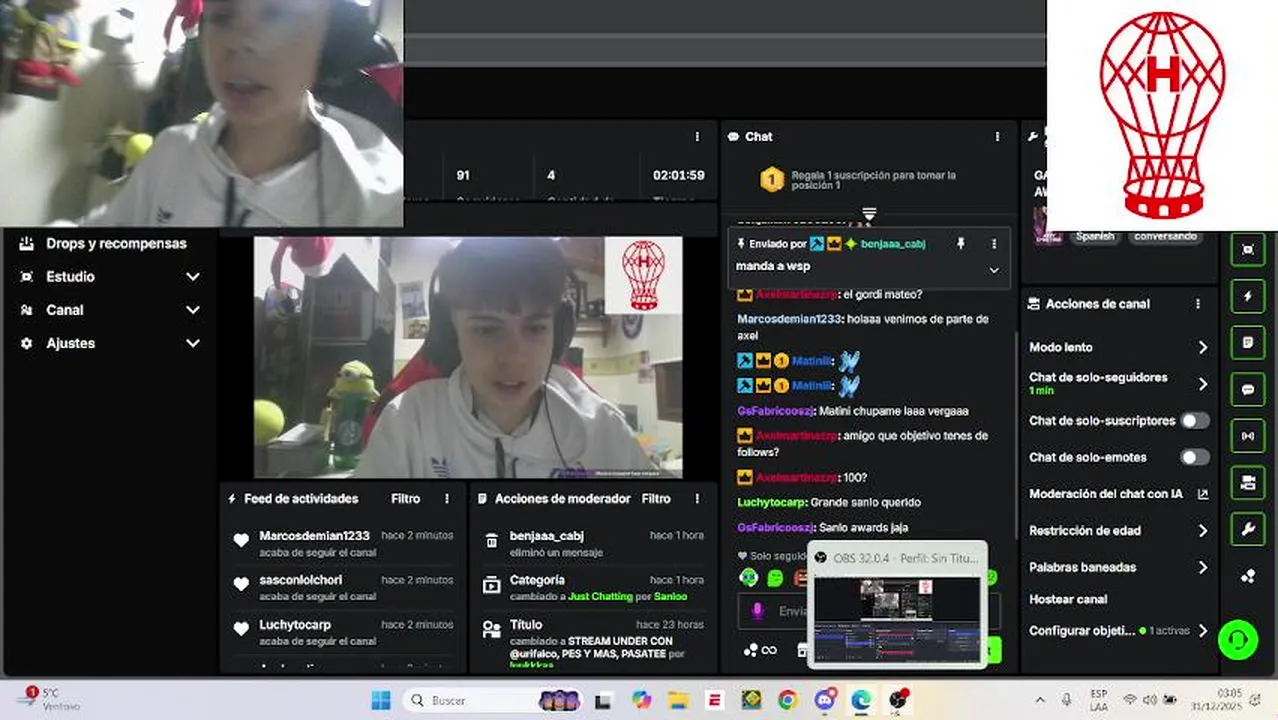The height and width of the screenshot is (720, 1278).
Task: Click the green headset support button
Action: click(1238, 639)
